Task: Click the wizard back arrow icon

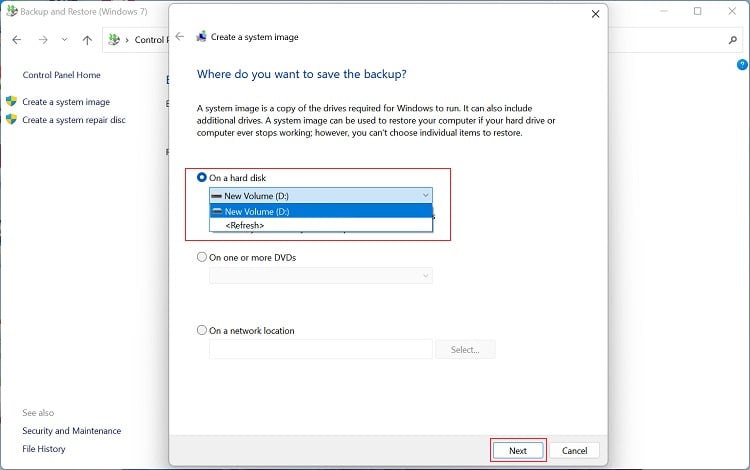Action: pos(180,36)
